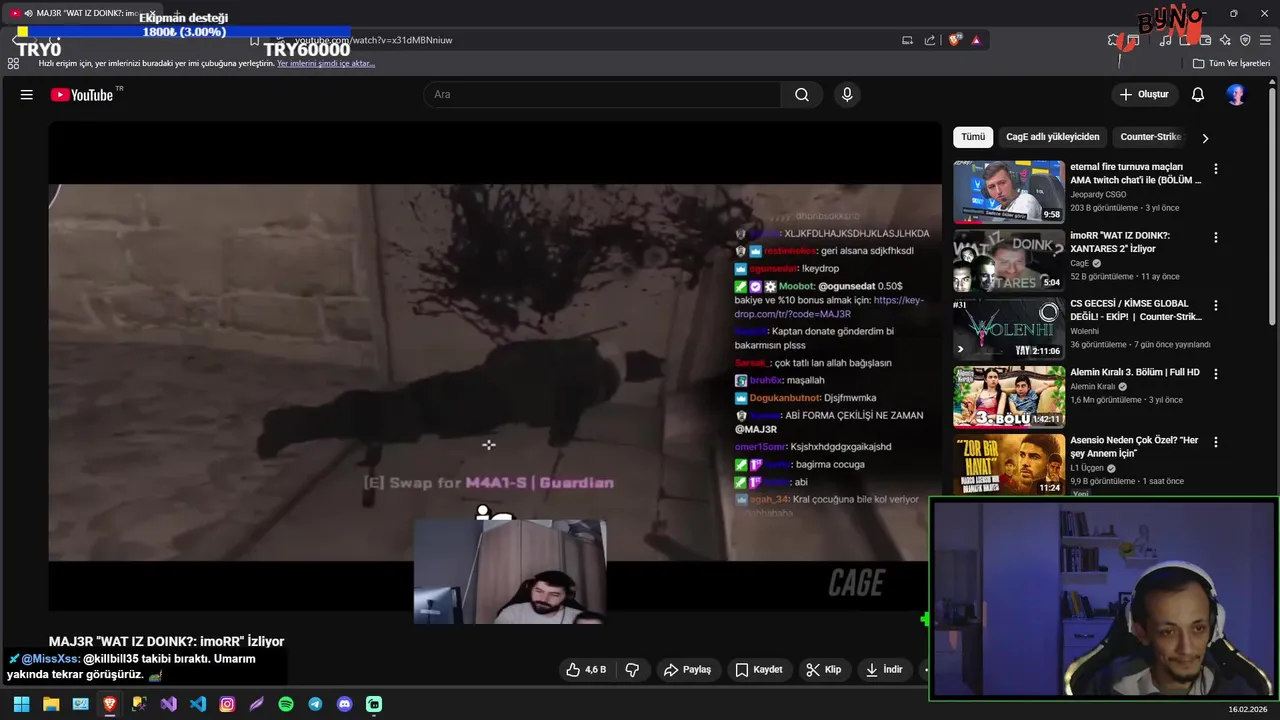
Task: Open options for Alemin Kıralı 3. Bölüm
Action: coord(1216,374)
